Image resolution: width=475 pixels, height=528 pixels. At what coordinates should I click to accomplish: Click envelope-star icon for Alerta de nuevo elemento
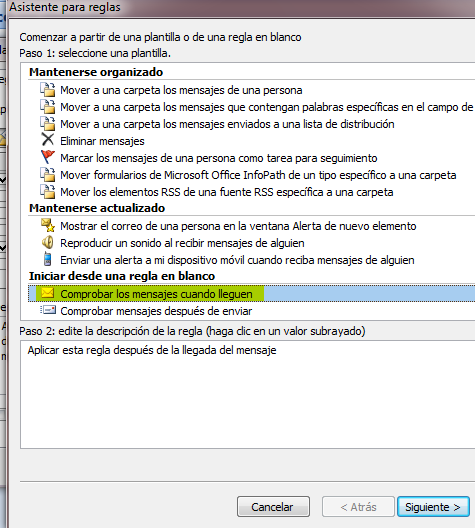coord(47,225)
